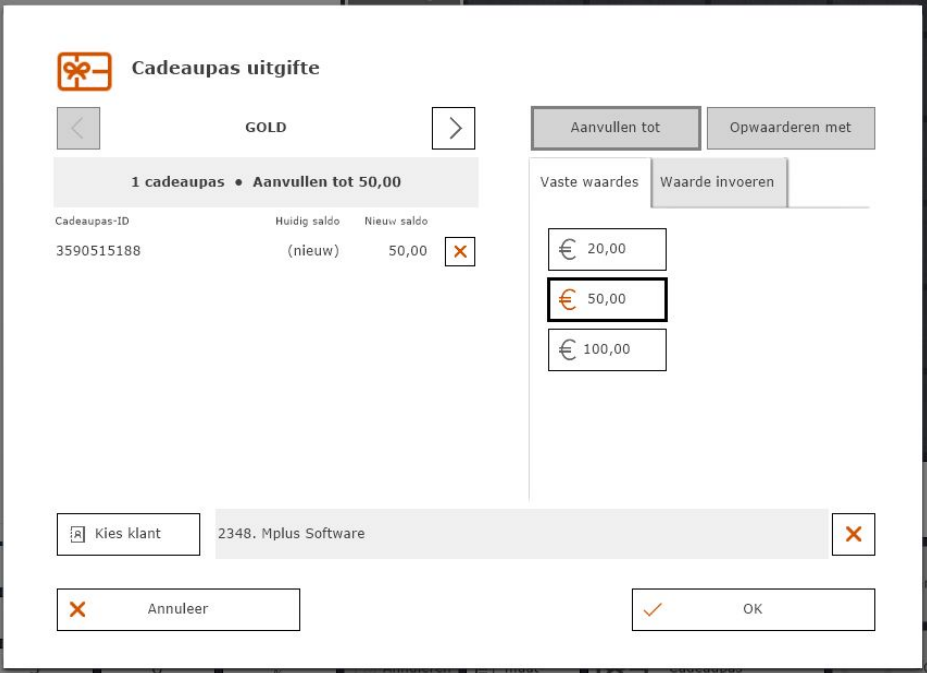Pick the € 100,00 fixed value
Viewport: 927px width, 673px height.
point(607,350)
